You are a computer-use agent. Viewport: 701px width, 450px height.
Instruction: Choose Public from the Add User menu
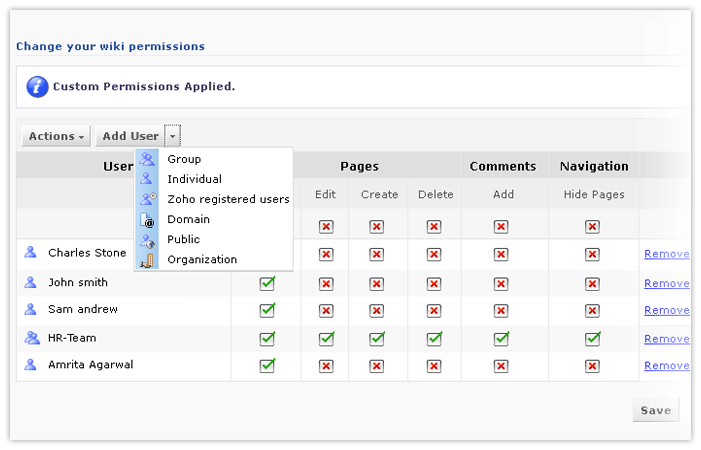click(214, 239)
